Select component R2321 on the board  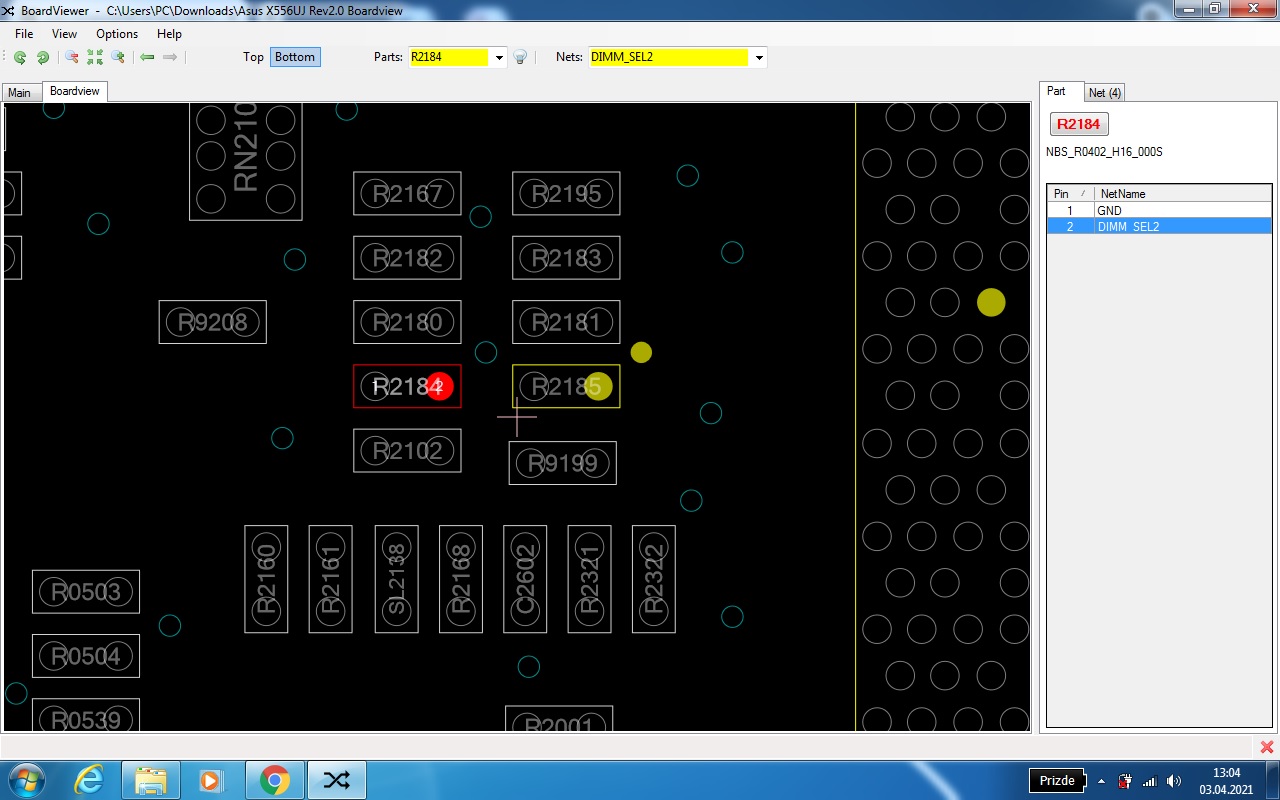[x=589, y=579]
